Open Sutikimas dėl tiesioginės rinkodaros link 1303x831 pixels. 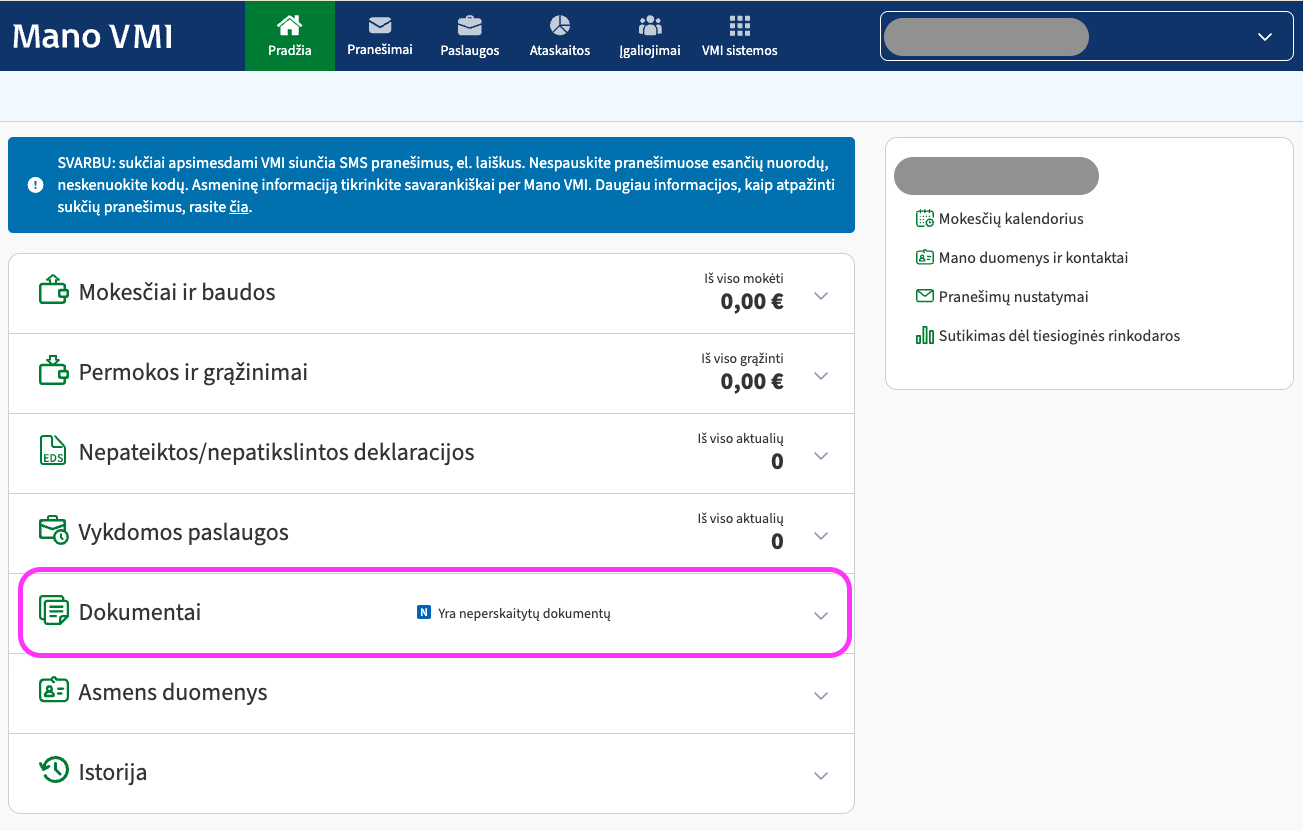pyautogui.click(x=1060, y=335)
